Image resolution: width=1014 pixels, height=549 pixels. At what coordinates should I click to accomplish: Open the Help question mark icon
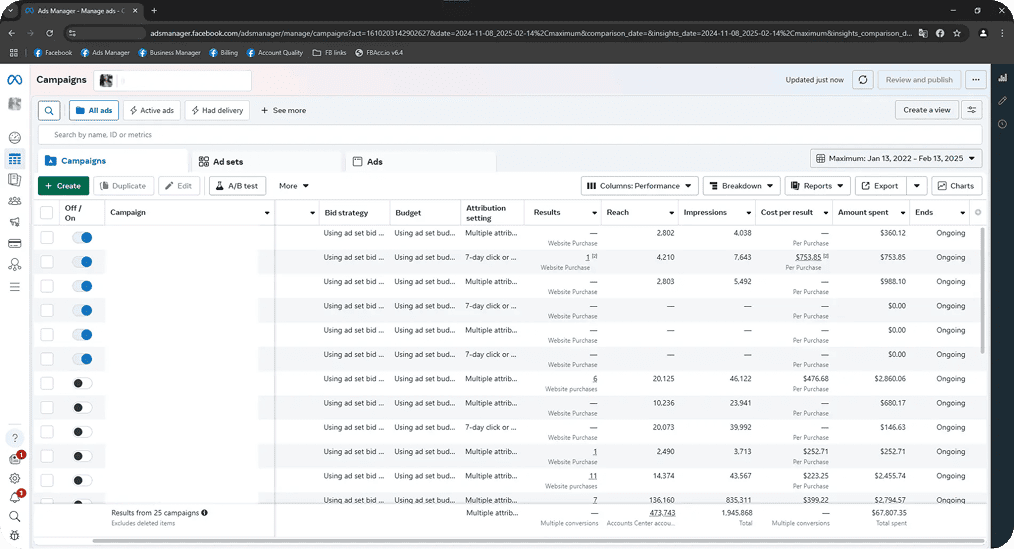click(14, 438)
